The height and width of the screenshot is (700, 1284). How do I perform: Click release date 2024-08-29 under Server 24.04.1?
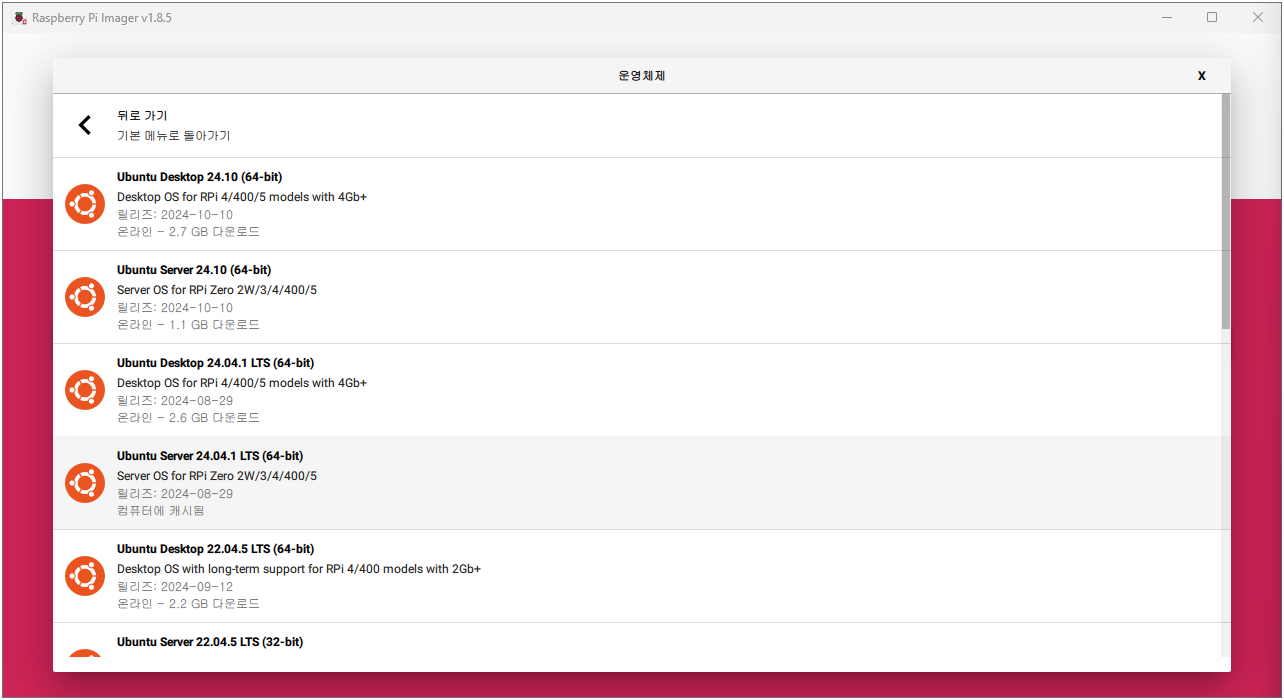175,494
